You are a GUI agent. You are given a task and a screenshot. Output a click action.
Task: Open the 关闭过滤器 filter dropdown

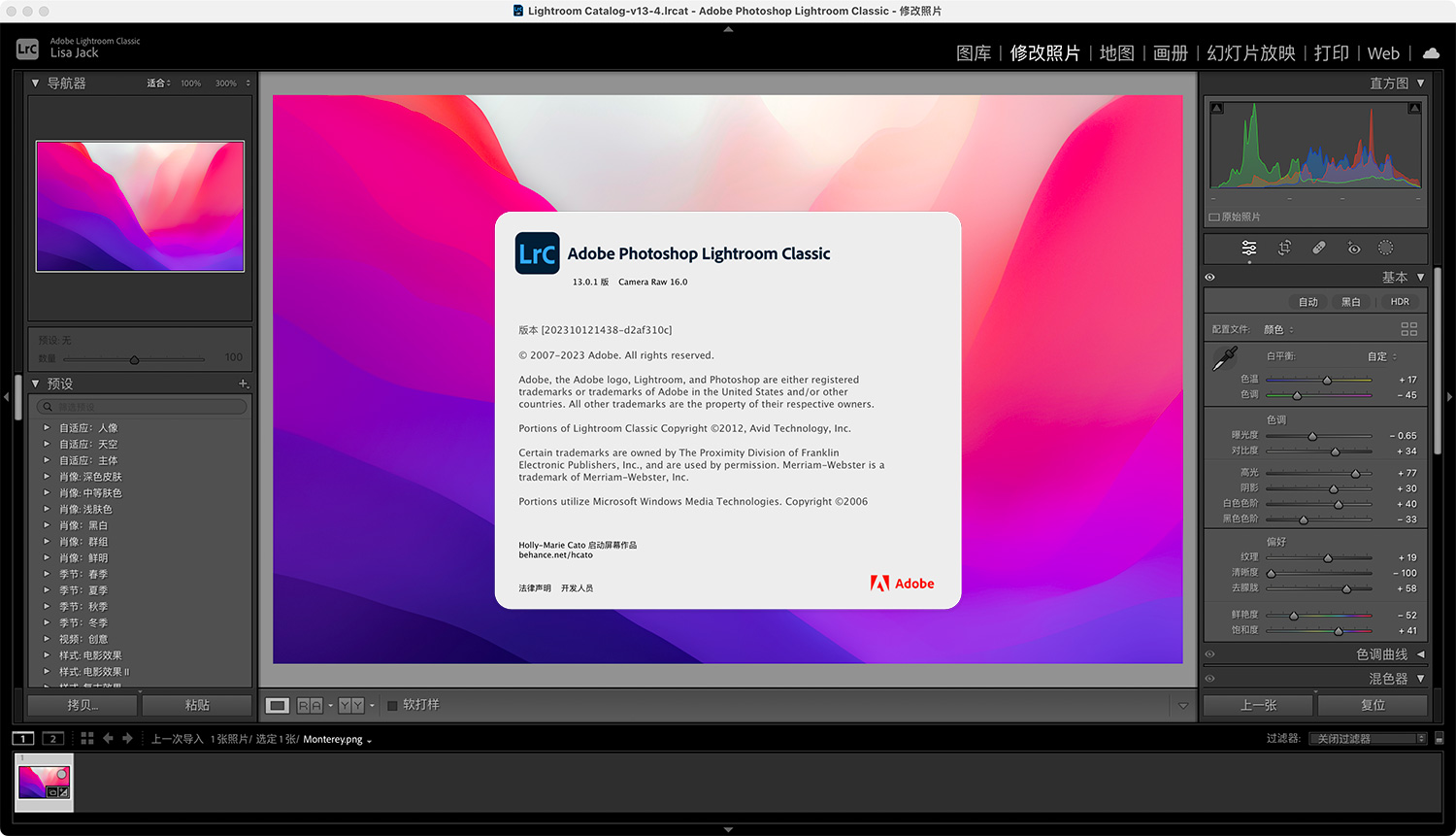1365,738
